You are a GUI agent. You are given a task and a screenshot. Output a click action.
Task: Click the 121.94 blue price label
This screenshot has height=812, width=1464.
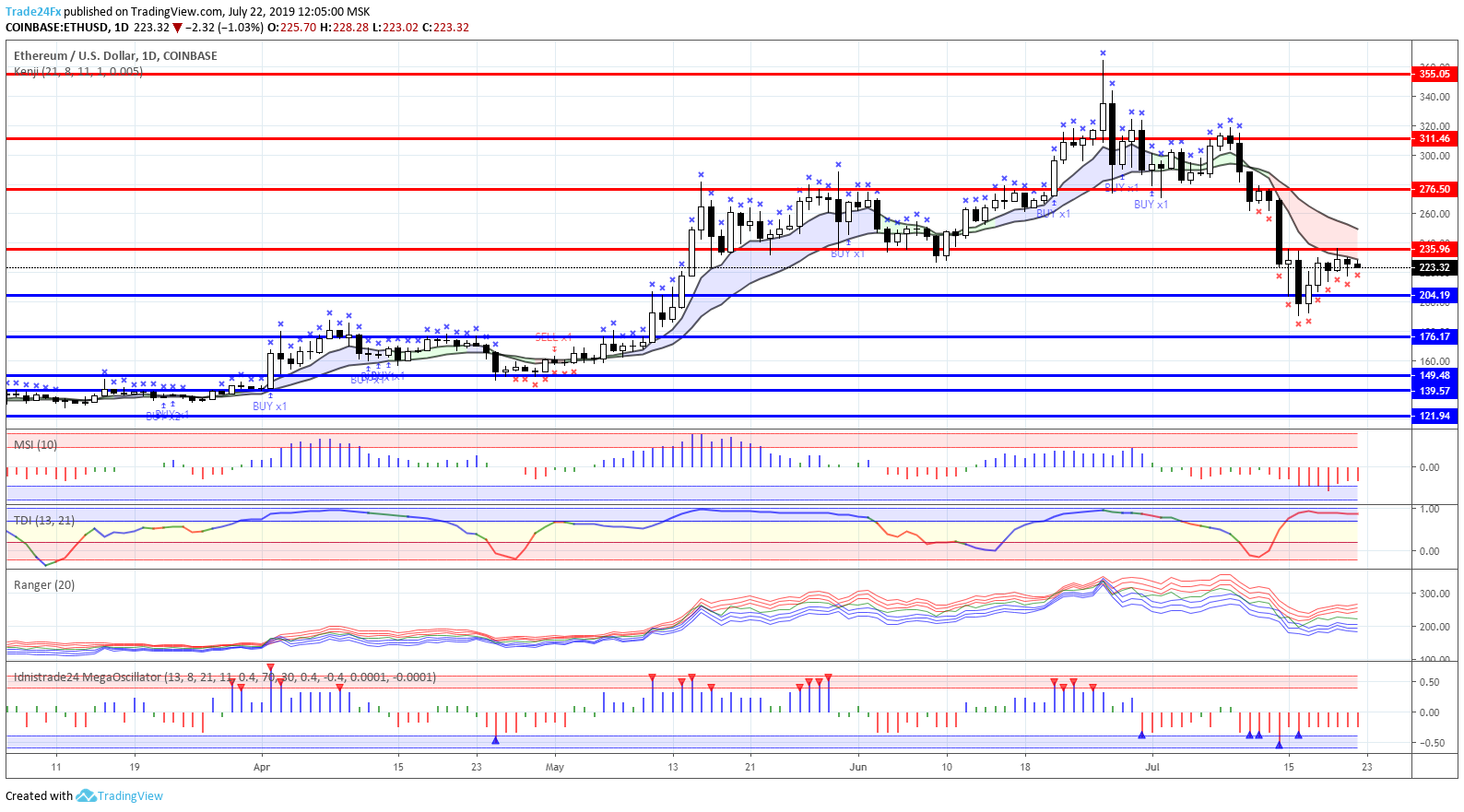point(1434,416)
